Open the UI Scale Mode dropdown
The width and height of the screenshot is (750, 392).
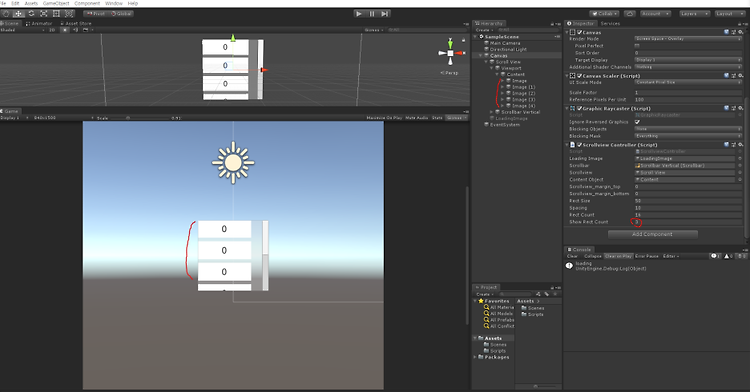pyautogui.click(x=688, y=82)
